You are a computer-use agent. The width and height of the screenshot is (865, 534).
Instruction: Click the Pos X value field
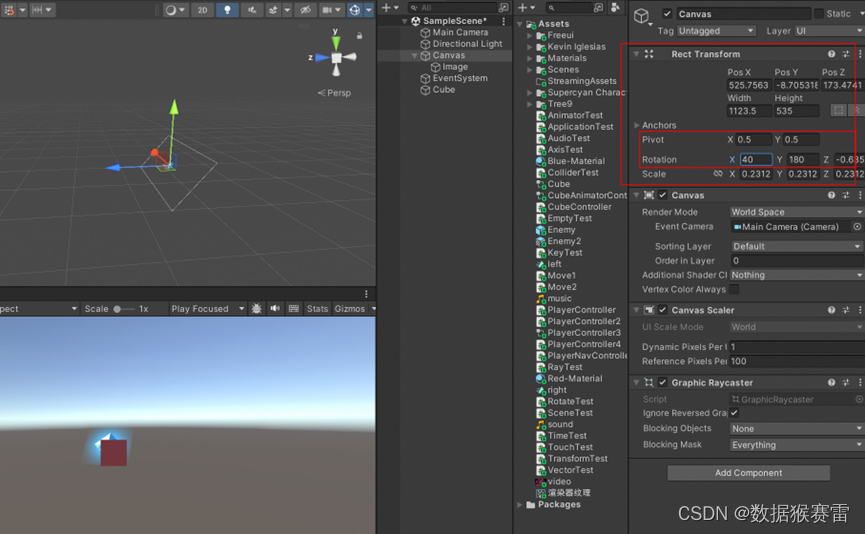pos(749,85)
